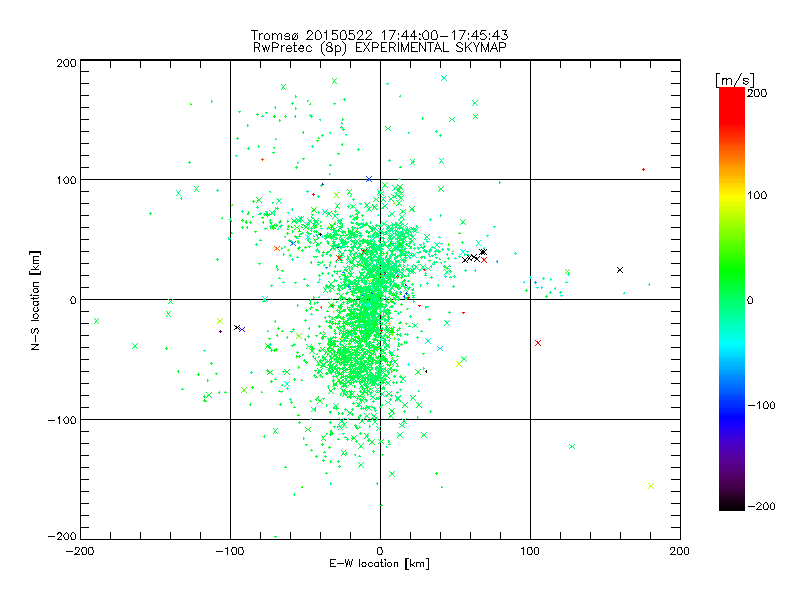Screen dimensions: 800x600
Task: Pick the black bottom end of the colorbar
Action: click(732, 503)
